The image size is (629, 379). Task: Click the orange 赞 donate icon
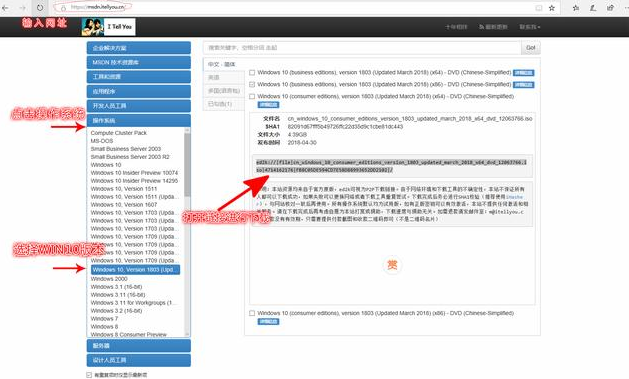[x=392, y=265]
